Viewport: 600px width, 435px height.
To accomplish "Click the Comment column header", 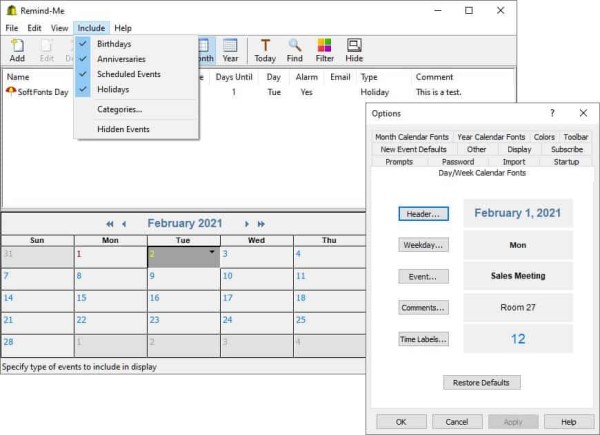I will point(434,77).
